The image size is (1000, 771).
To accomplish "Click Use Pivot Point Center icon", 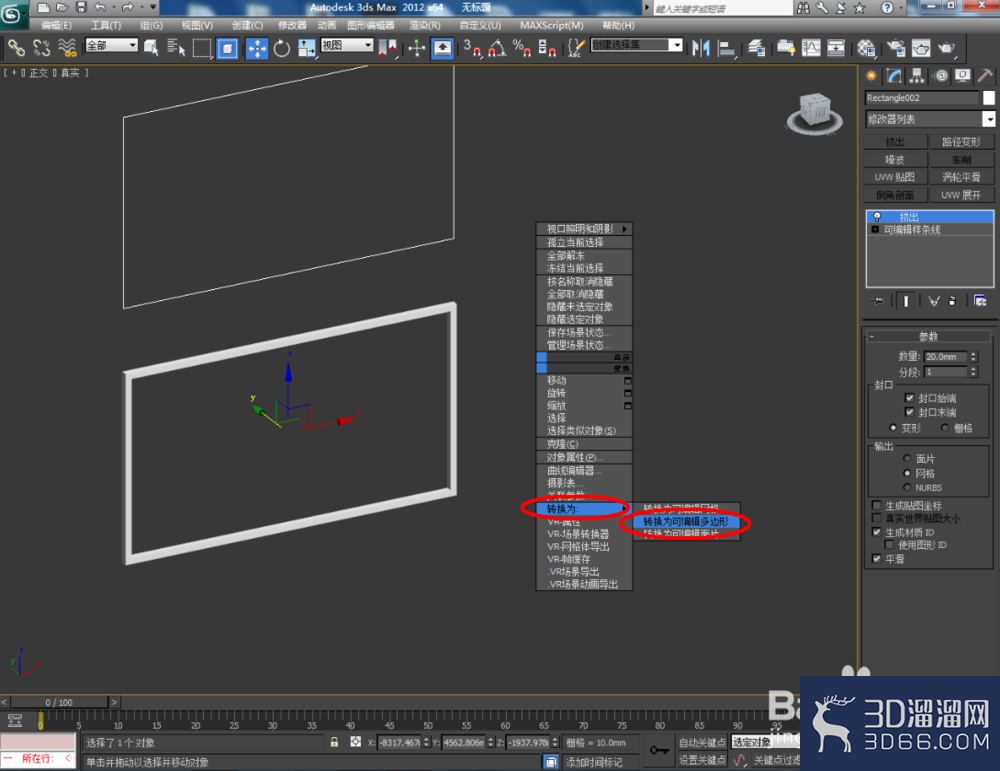I will (x=387, y=48).
